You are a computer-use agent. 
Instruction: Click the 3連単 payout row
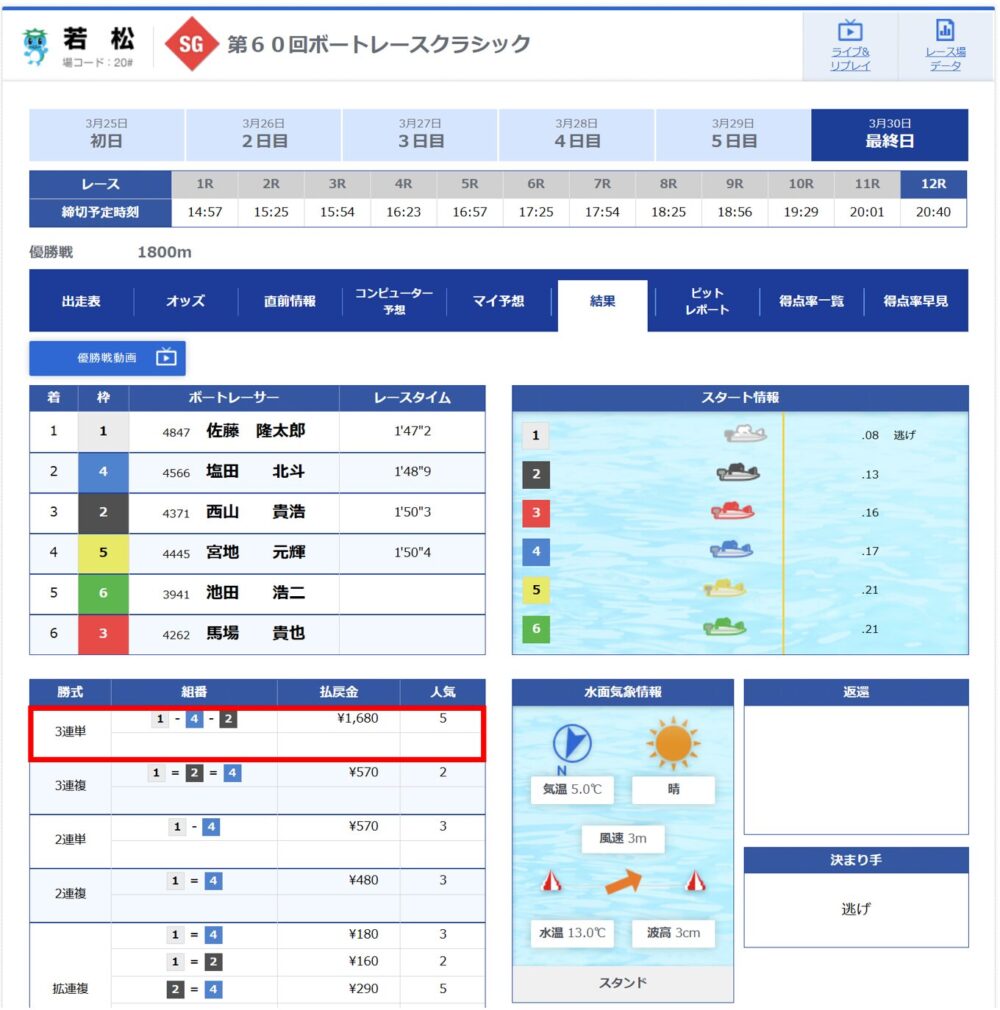click(257, 733)
